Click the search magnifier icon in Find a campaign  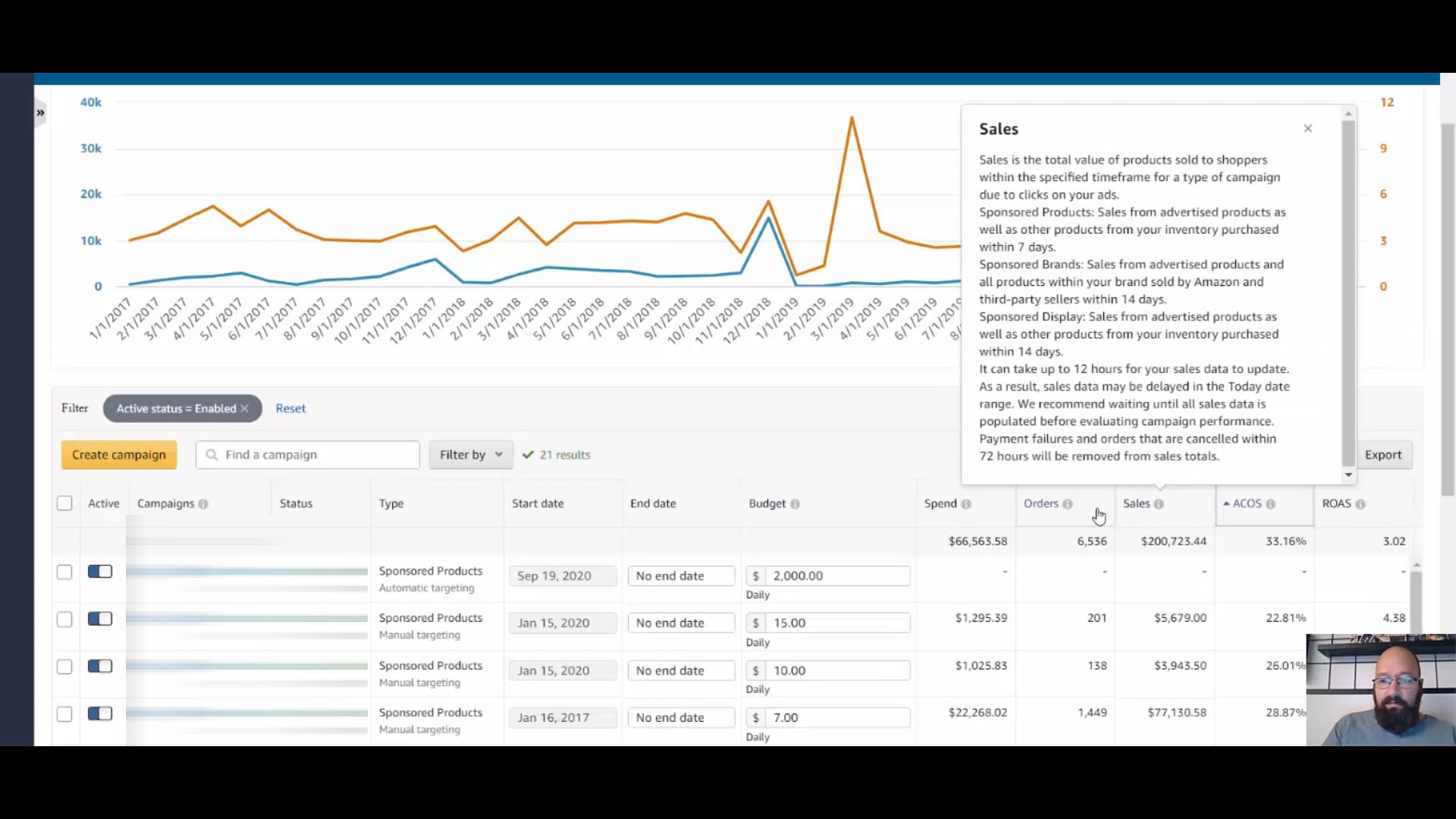click(x=212, y=455)
